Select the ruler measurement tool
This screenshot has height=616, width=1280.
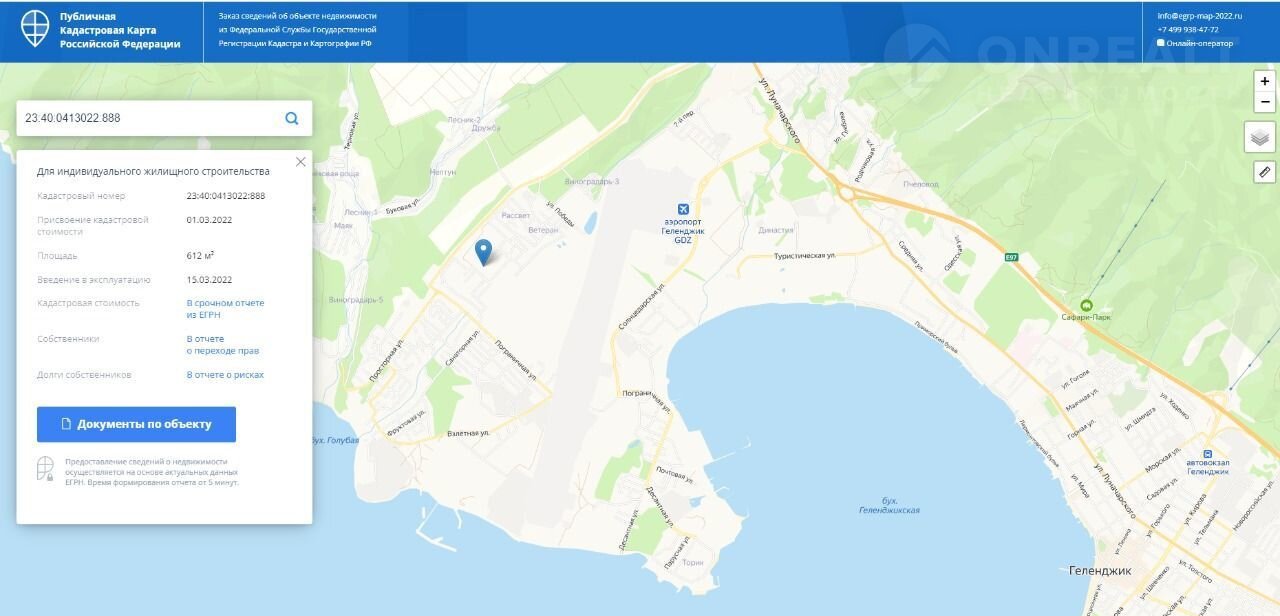pyautogui.click(x=1264, y=172)
